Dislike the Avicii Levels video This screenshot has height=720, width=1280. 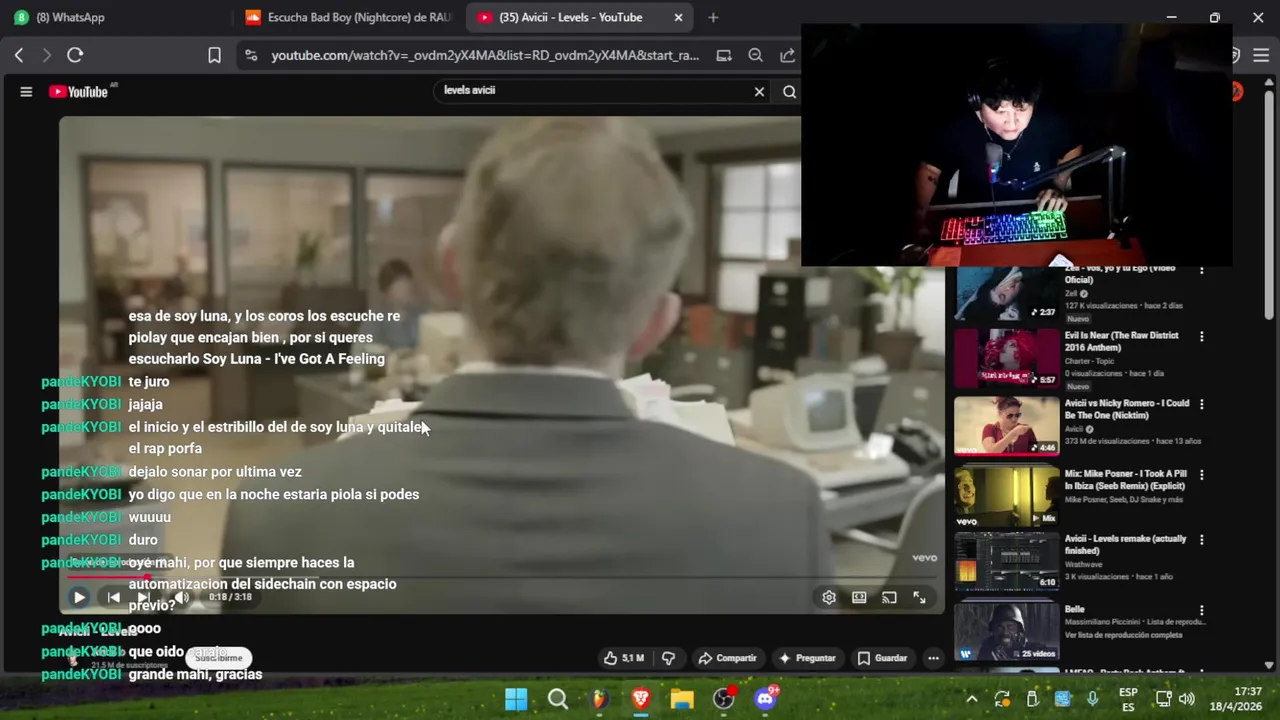pos(668,658)
